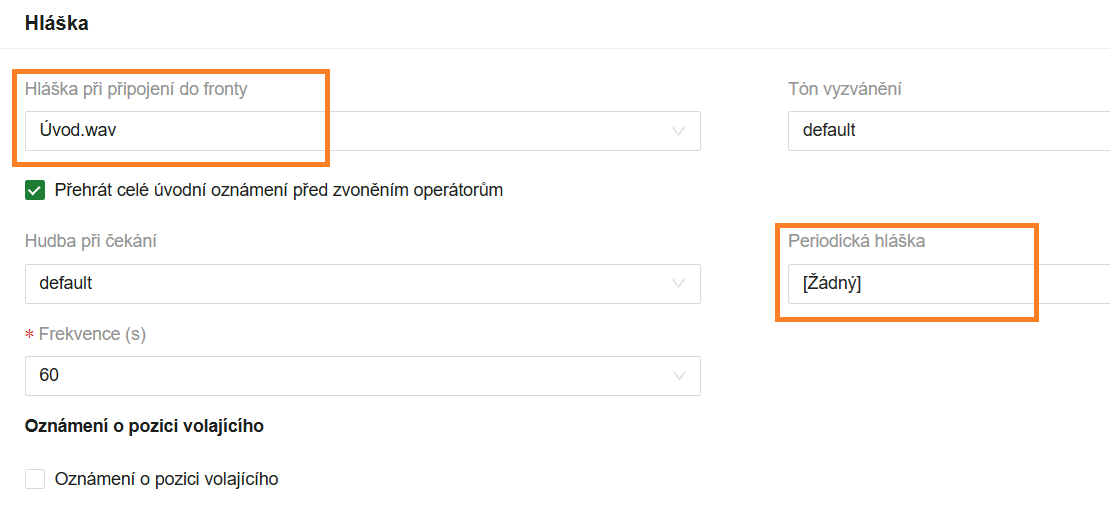Screen dimensions: 1110x522
Task: Click the Tón vyzvánění label
Action: 845,90
